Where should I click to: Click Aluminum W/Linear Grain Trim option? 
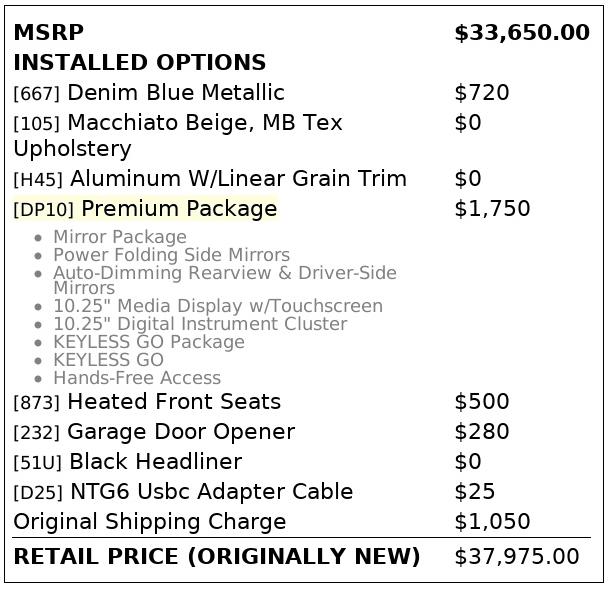(238, 179)
